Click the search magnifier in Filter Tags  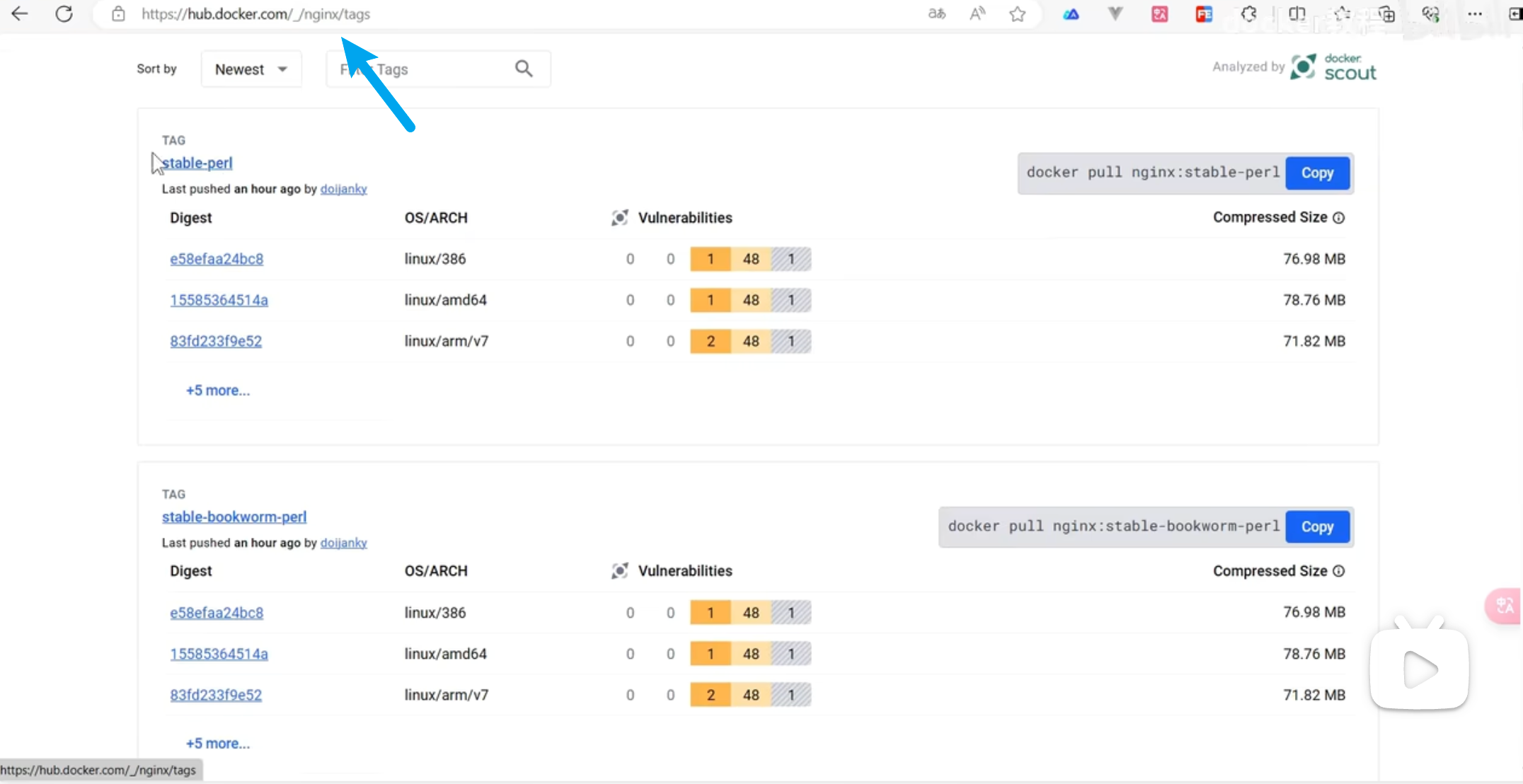(524, 69)
